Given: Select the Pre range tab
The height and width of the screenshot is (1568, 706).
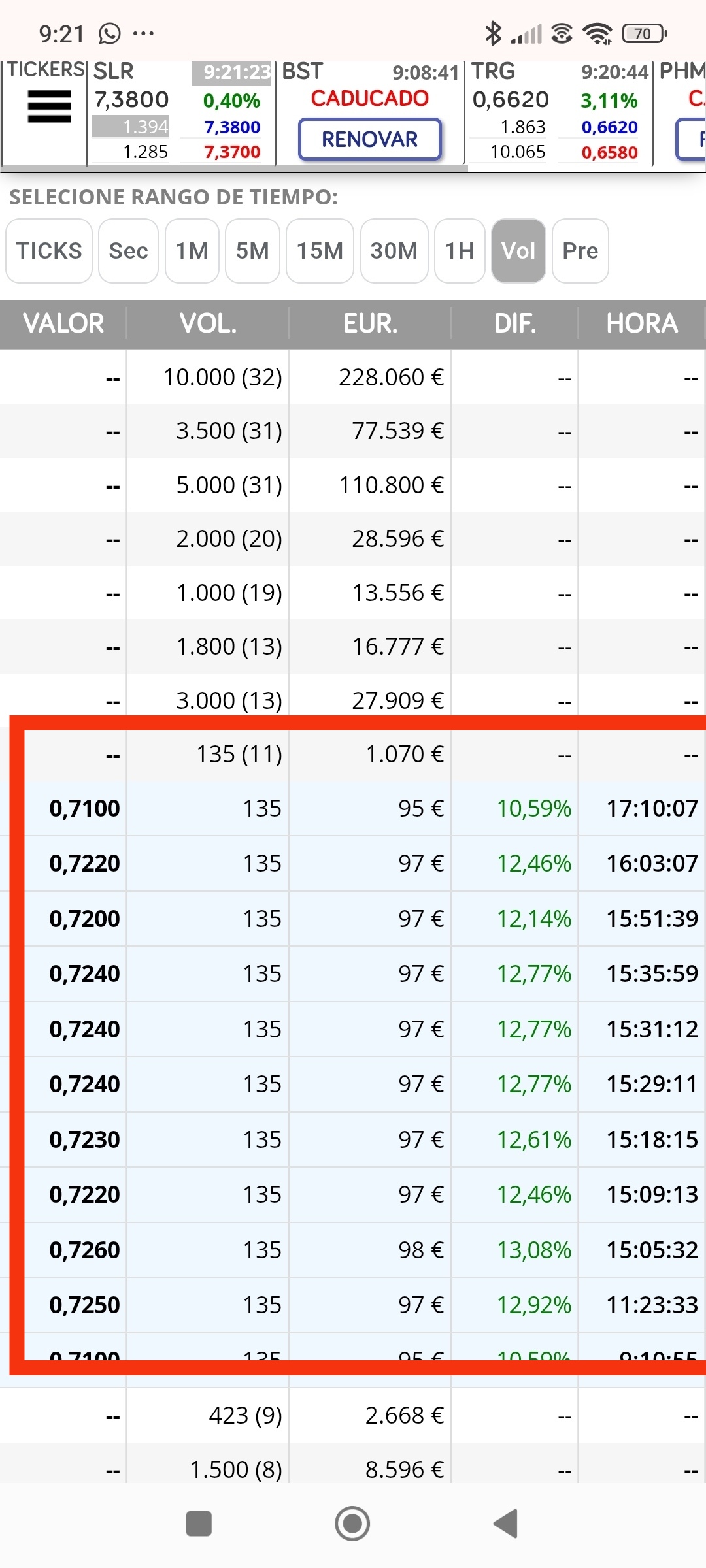Looking at the screenshot, I should pos(580,251).
